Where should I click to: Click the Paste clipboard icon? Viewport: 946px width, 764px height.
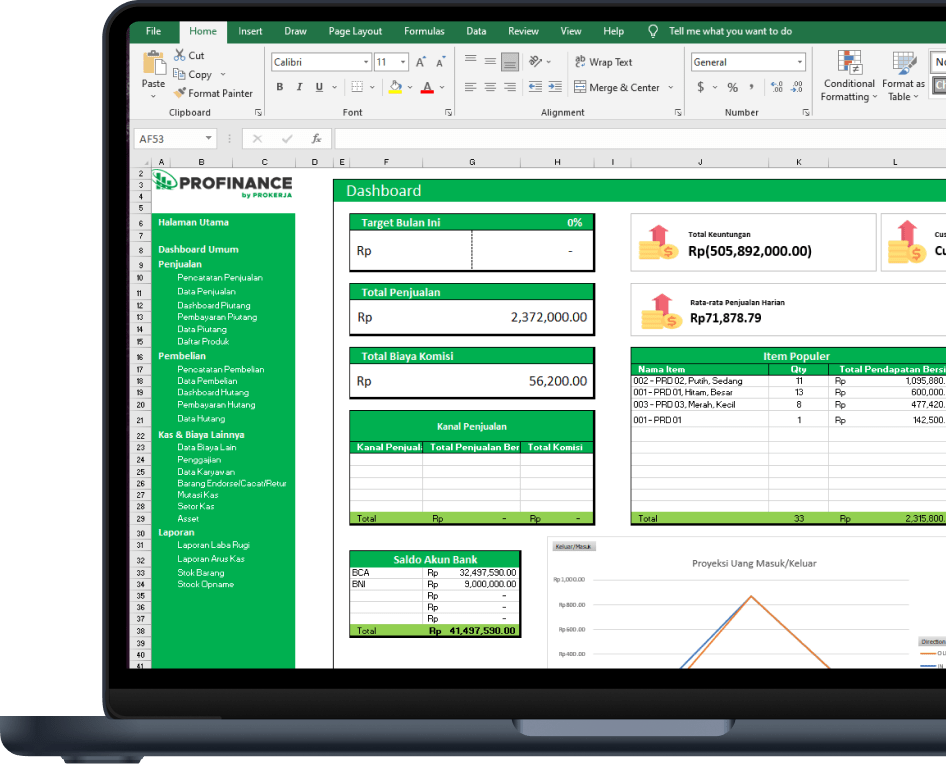(154, 64)
